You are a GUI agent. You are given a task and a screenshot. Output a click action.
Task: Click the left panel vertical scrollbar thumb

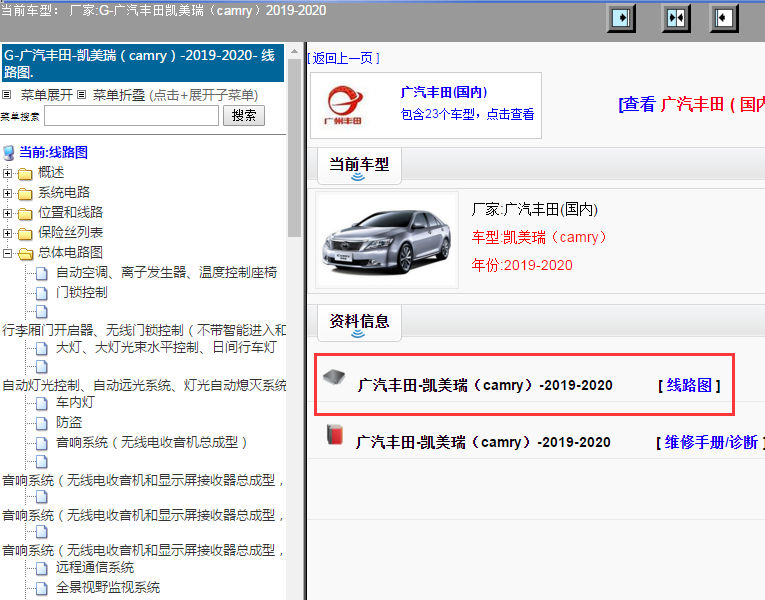point(294,148)
